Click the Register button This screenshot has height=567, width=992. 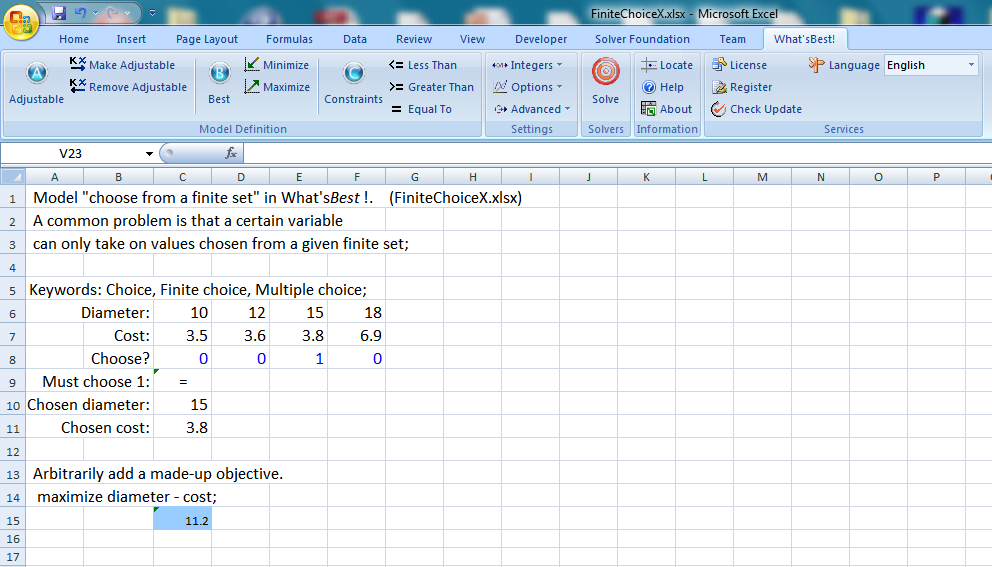(741, 87)
